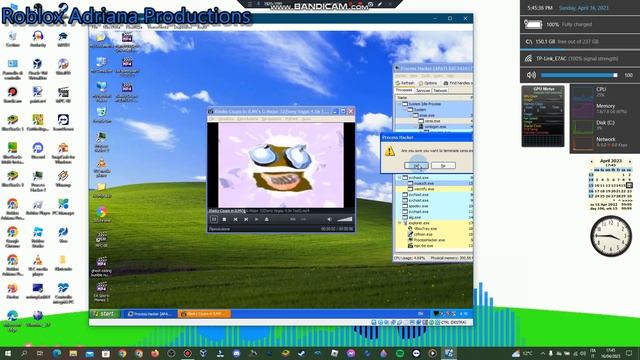Image resolution: width=640 pixels, height=360 pixels.
Task: Collapse the System Idle Process tree node
Action: [x=400, y=104]
